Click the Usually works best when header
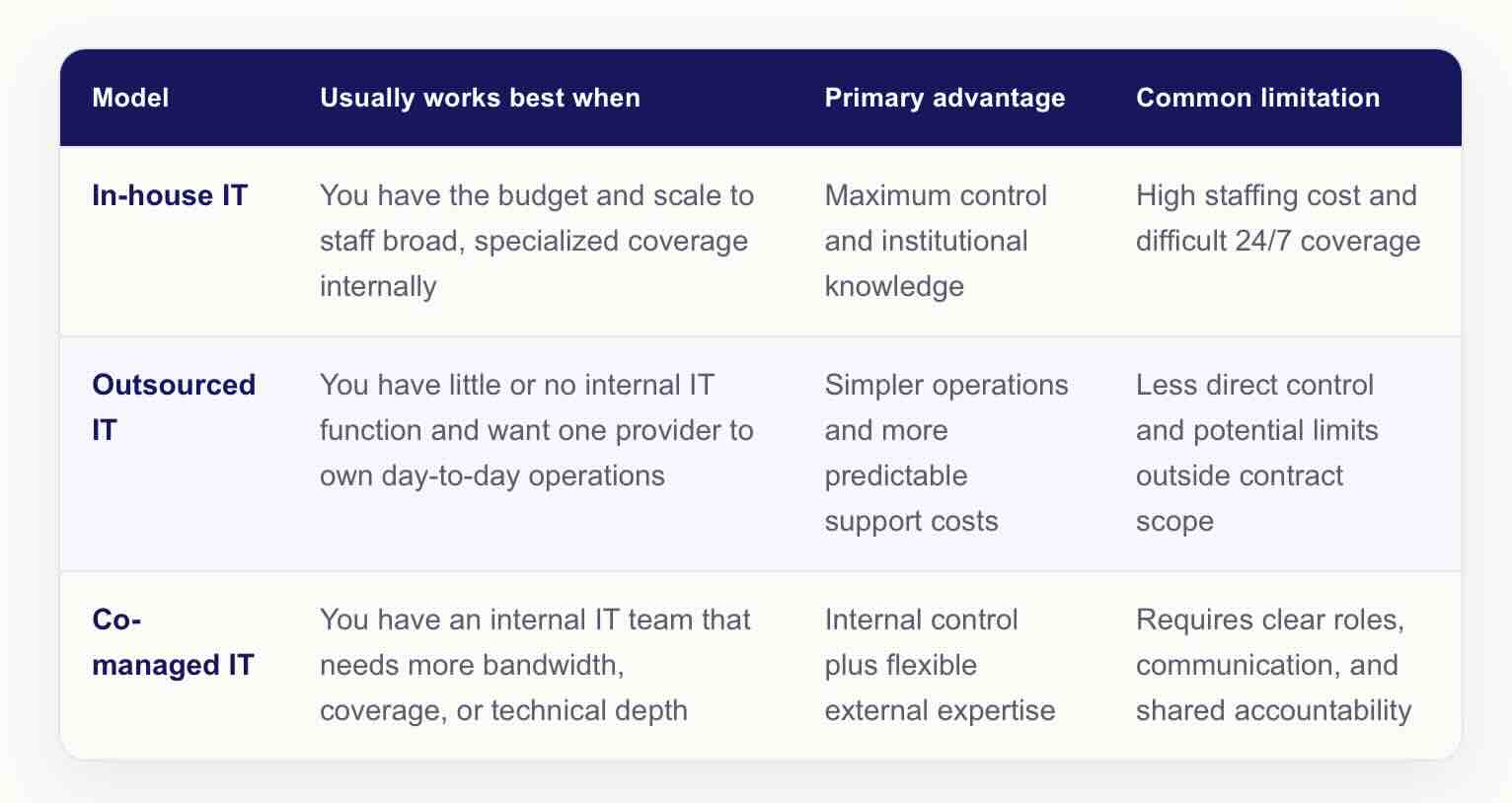1512x803 pixels. 480,98
